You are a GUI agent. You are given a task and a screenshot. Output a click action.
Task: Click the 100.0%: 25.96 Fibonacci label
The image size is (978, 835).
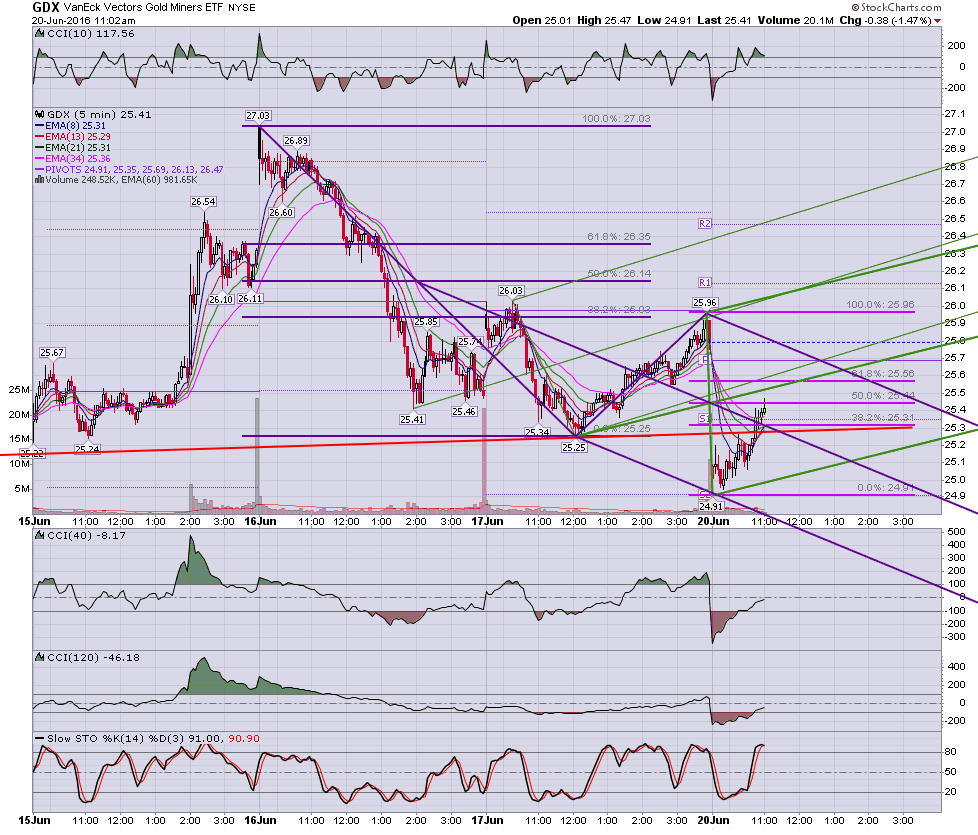(880, 304)
